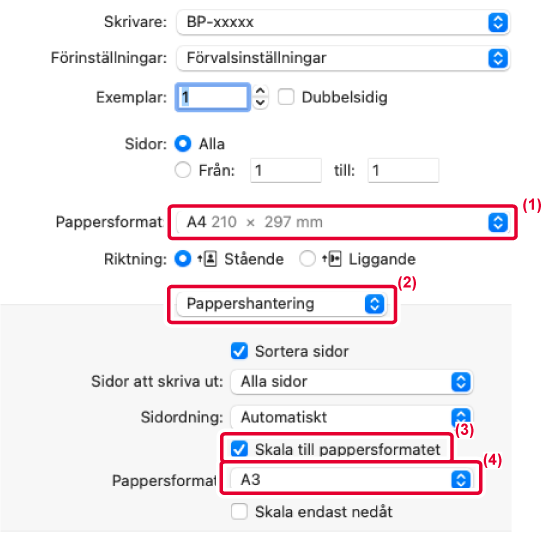542x534 pixels.
Task: Open the A4 210 × 297 mm Pappersformat dropdown
Action: (342, 222)
